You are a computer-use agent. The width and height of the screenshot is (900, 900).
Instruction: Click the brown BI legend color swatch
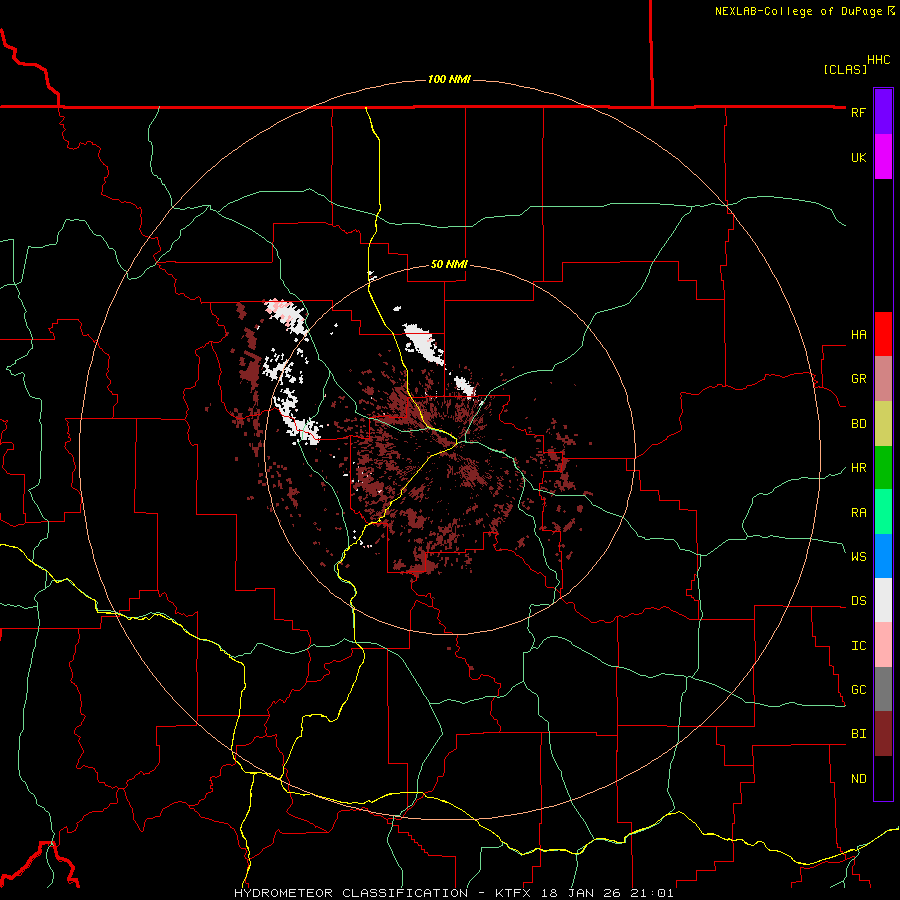pyautogui.click(x=883, y=734)
